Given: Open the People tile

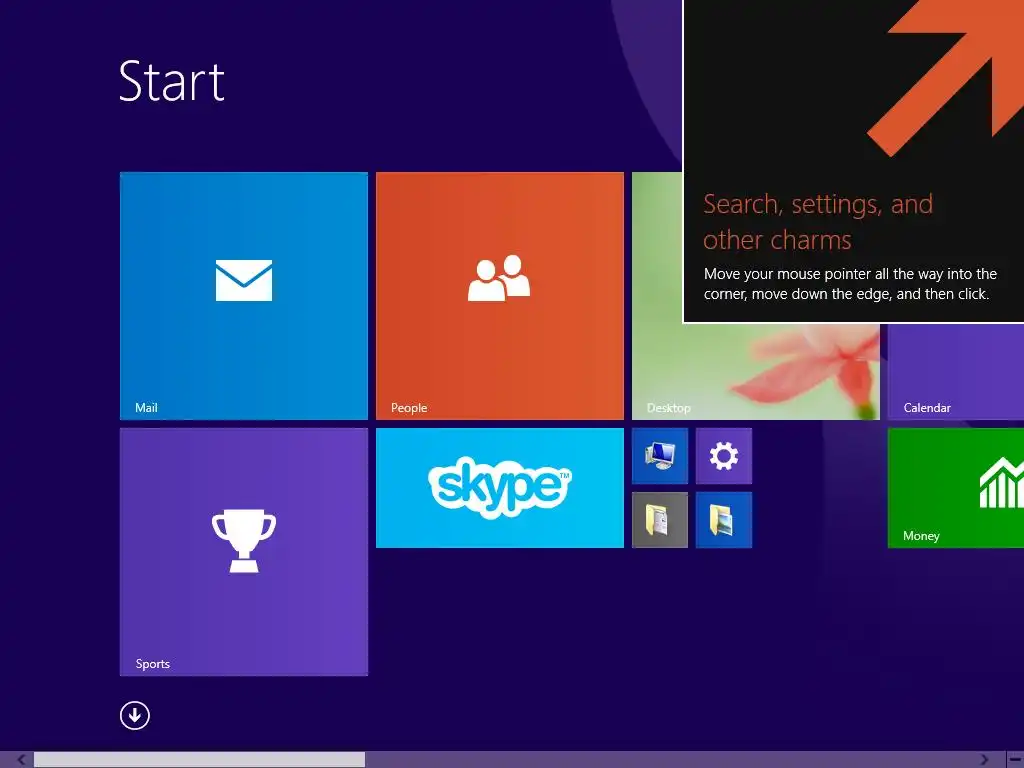Looking at the screenshot, I should pos(500,296).
